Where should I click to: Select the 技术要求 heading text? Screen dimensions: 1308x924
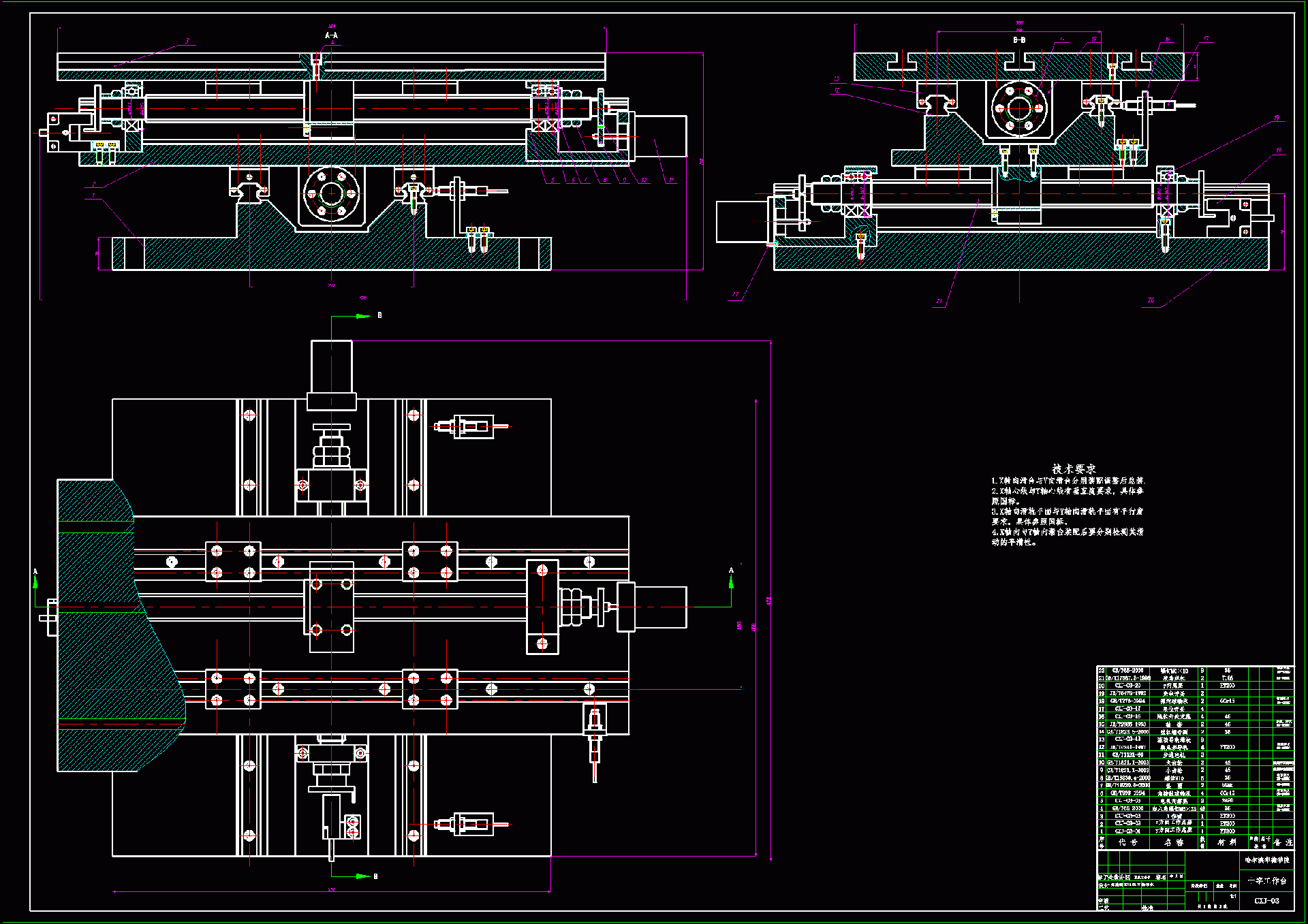click(1074, 469)
